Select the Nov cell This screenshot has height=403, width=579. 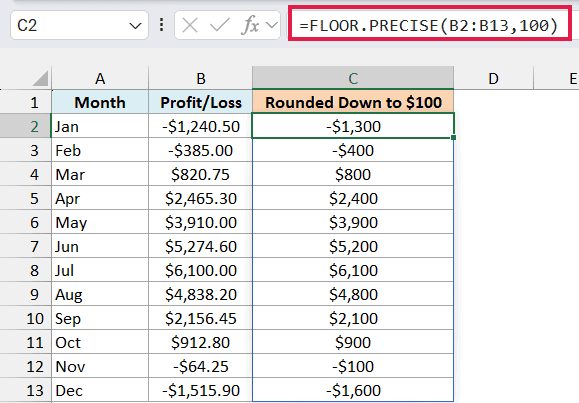click(x=100, y=366)
